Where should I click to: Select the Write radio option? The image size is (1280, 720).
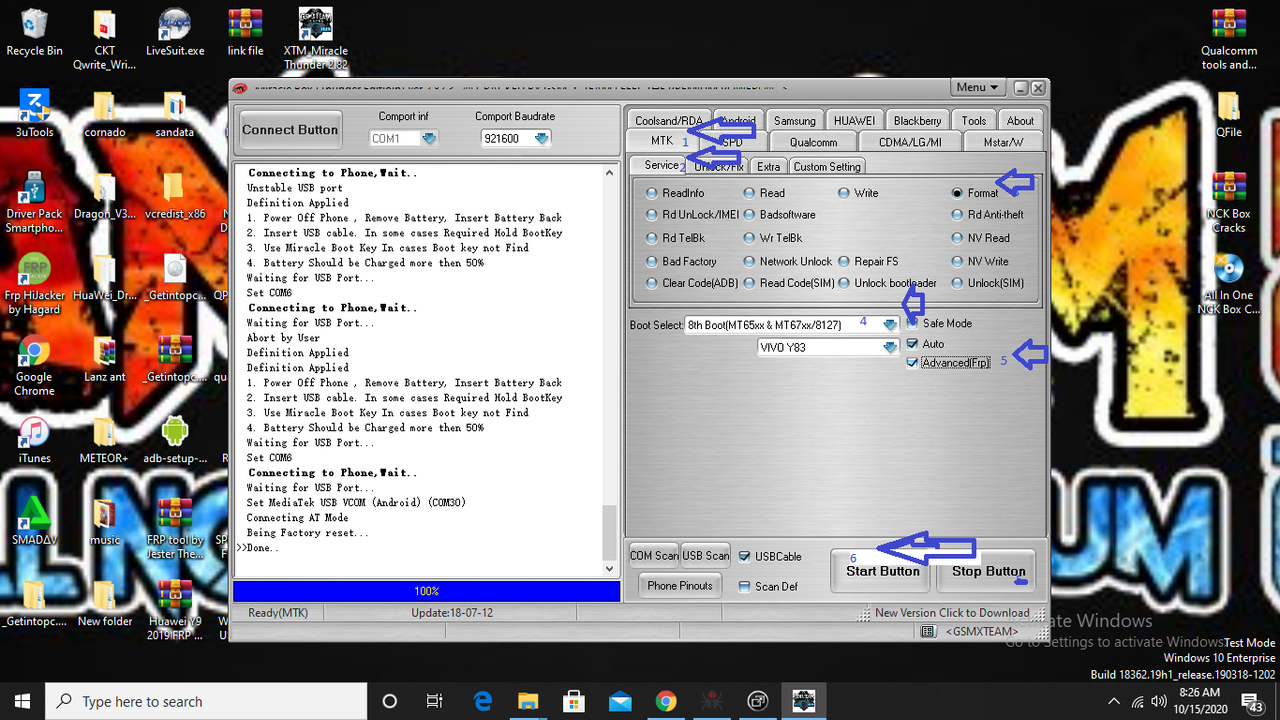click(x=844, y=193)
